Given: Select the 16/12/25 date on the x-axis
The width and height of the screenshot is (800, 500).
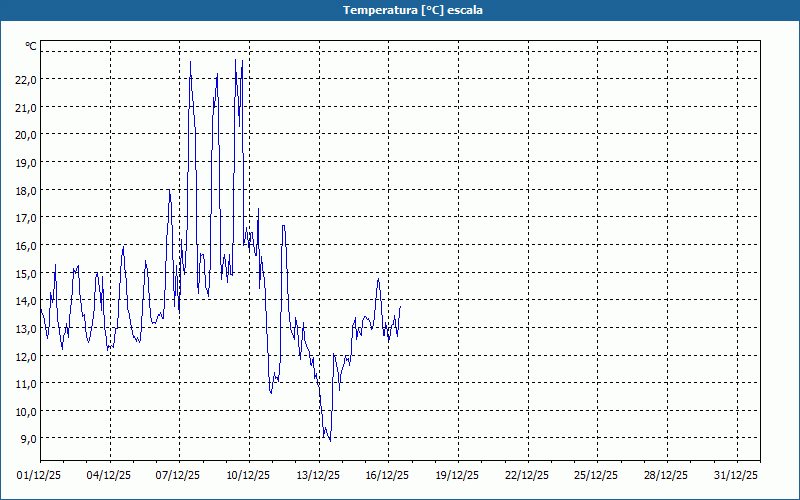Looking at the screenshot, I should 388,475.
